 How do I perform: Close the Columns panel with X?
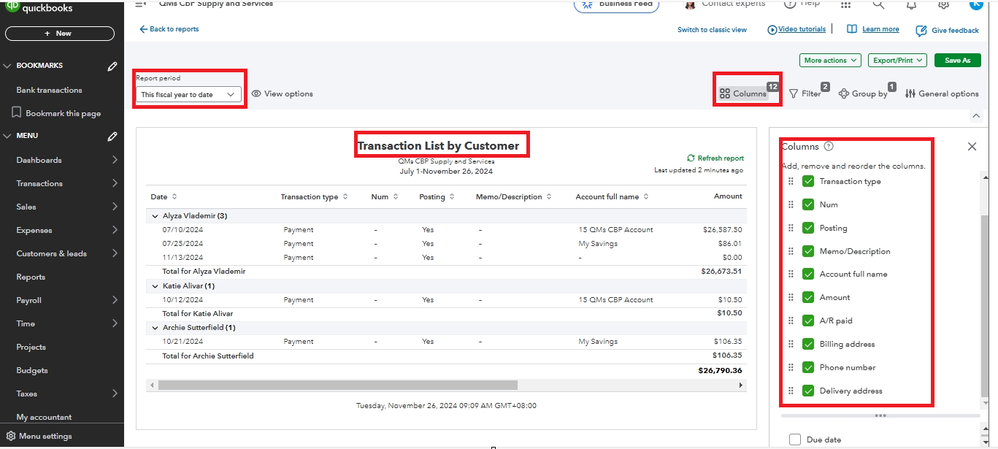point(972,147)
